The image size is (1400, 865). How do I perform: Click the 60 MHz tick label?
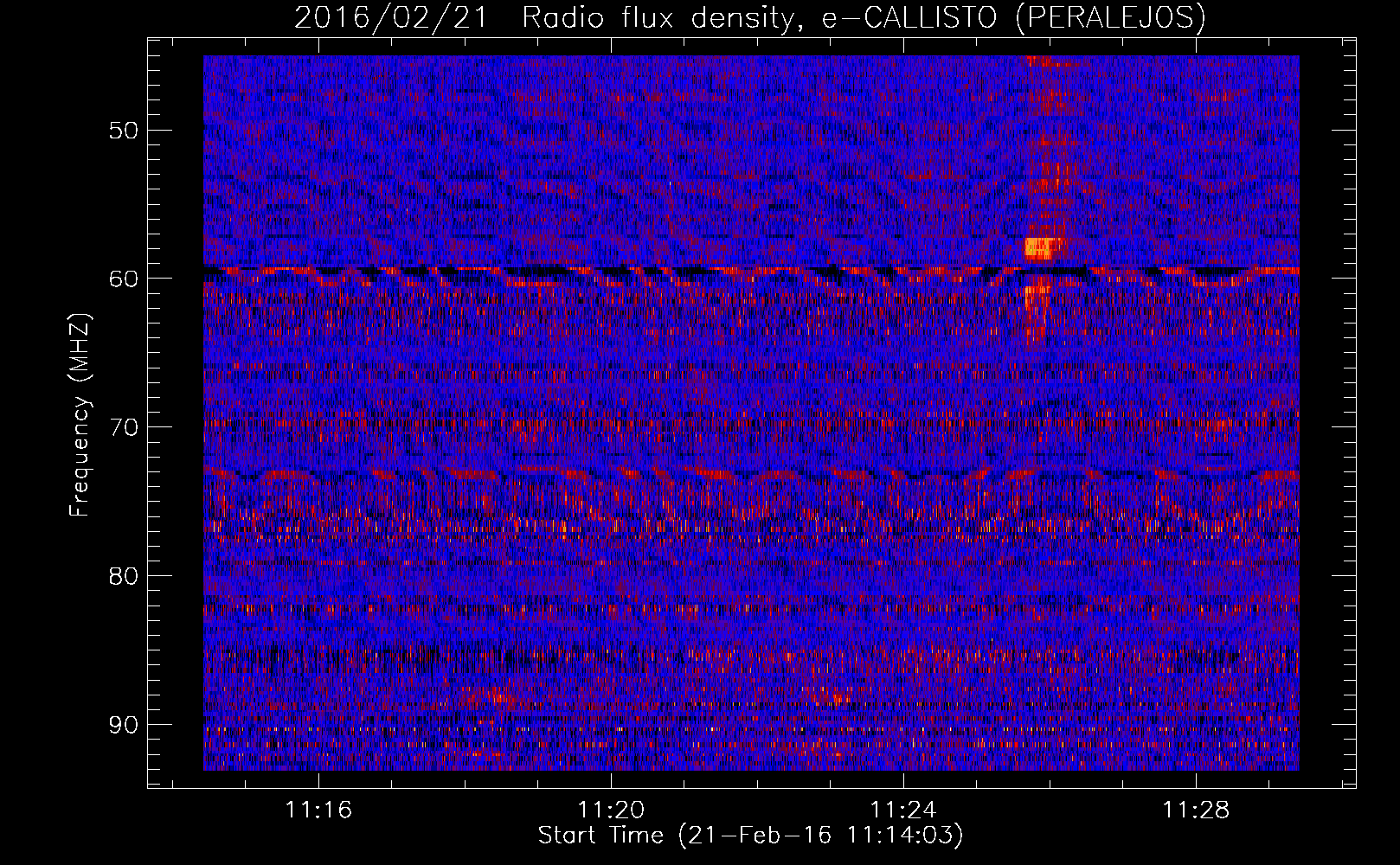[x=123, y=279]
